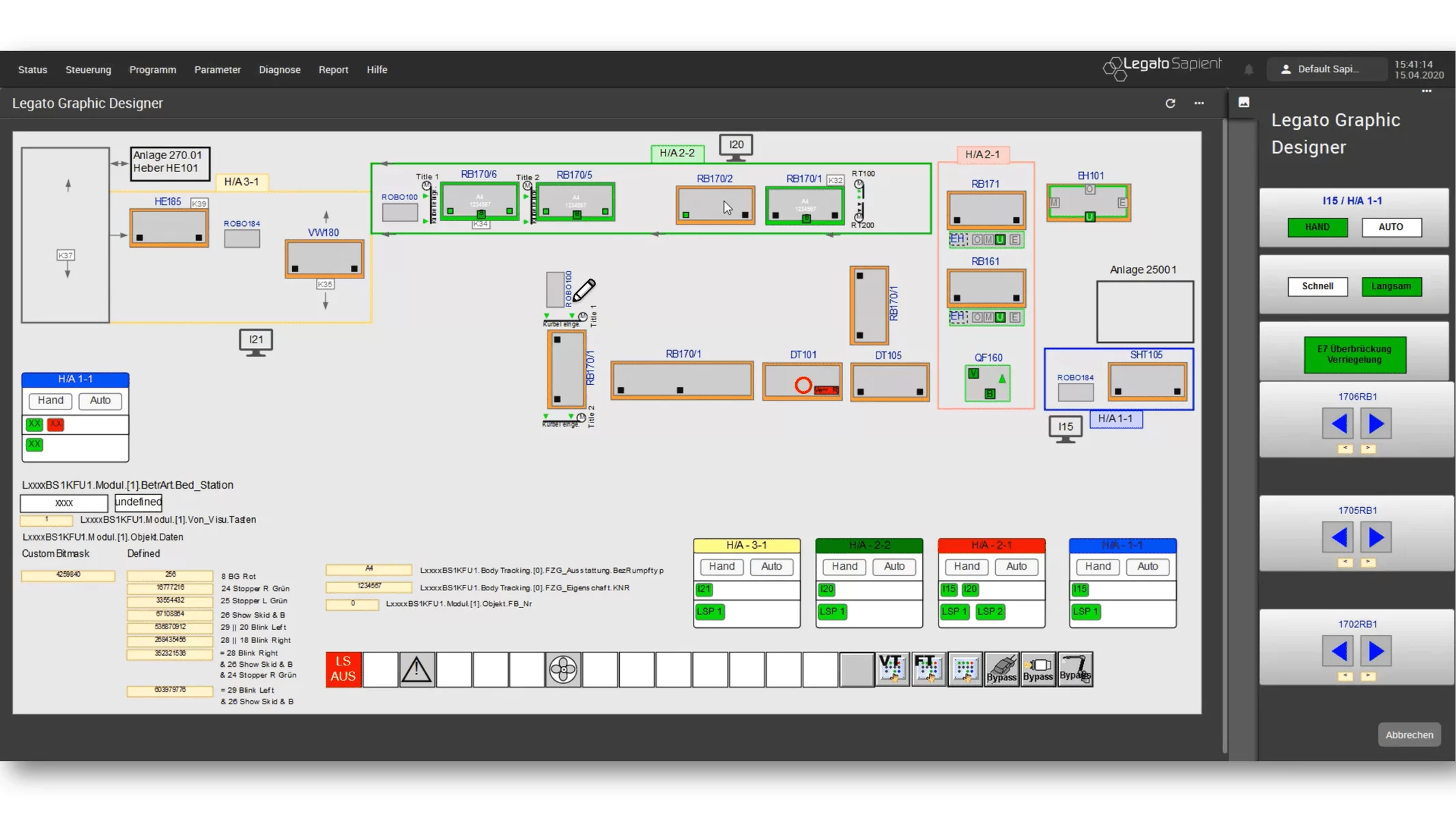Viewport: 1456px width, 819px height.
Task: Select Schnell speed mode
Action: [1317, 287]
